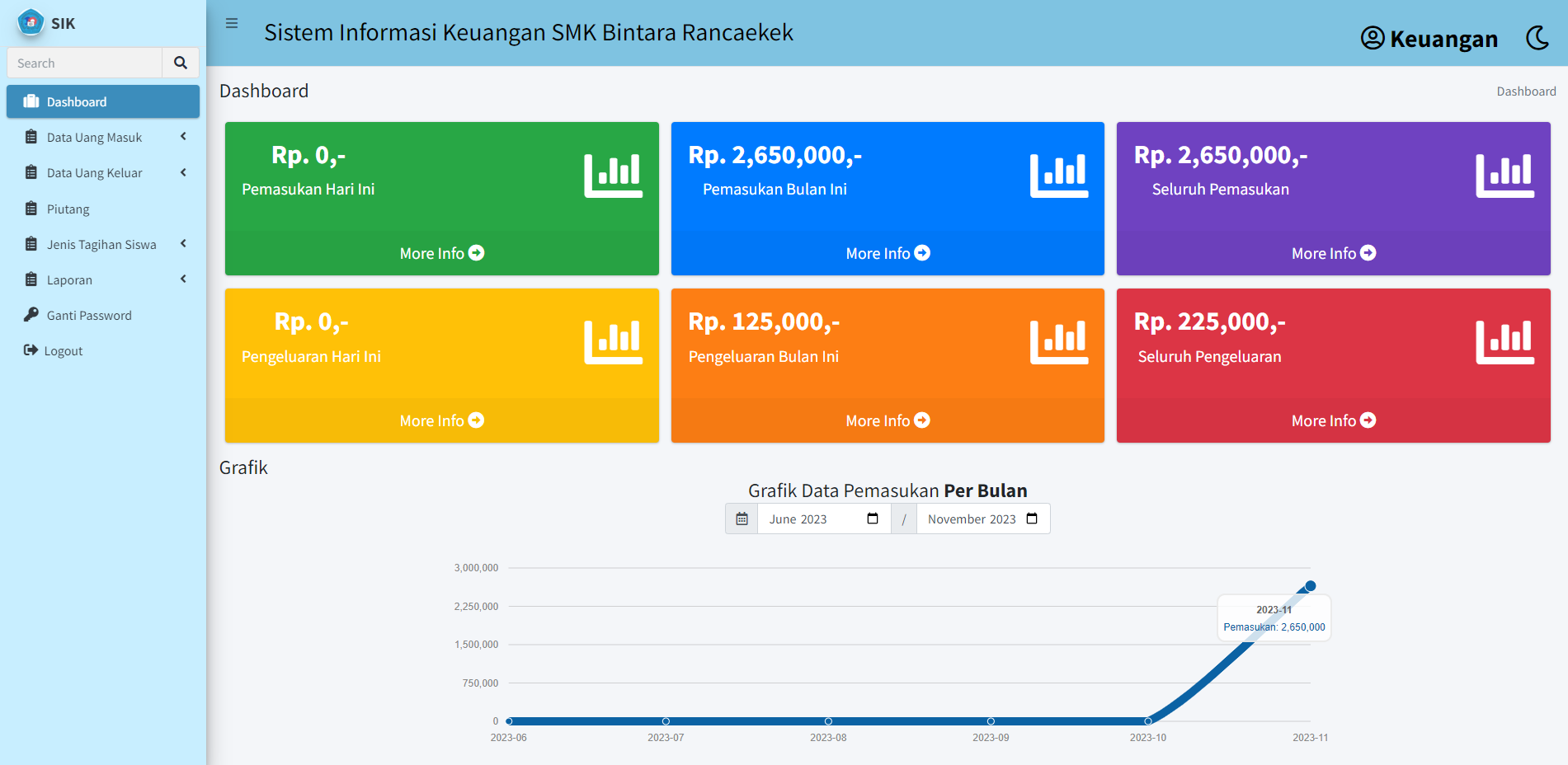Click in the sidebar Search field
1568x765 pixels.
coord(85,63)
